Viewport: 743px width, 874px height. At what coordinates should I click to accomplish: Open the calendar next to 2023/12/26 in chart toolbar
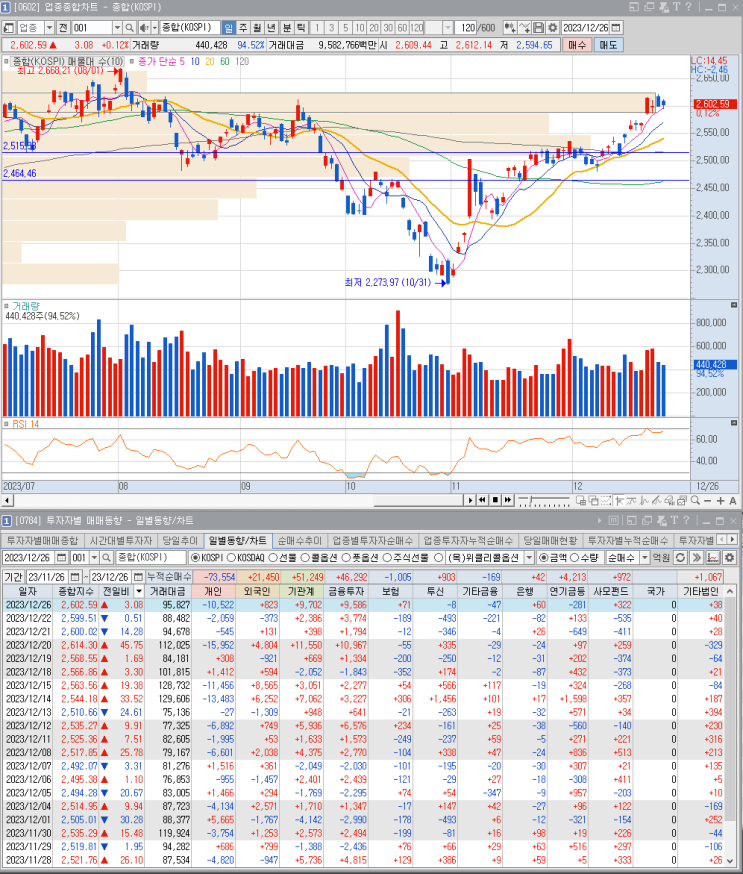[616, 27]
